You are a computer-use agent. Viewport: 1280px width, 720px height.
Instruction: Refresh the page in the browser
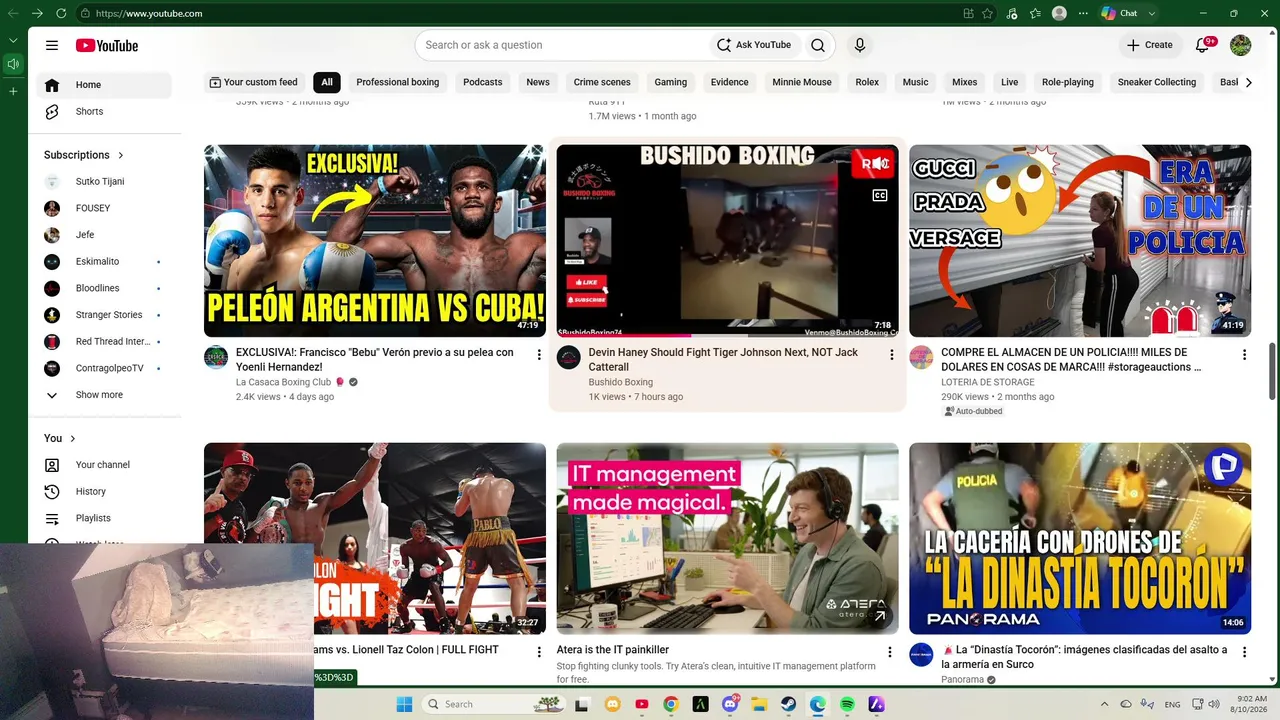point(61,13)
